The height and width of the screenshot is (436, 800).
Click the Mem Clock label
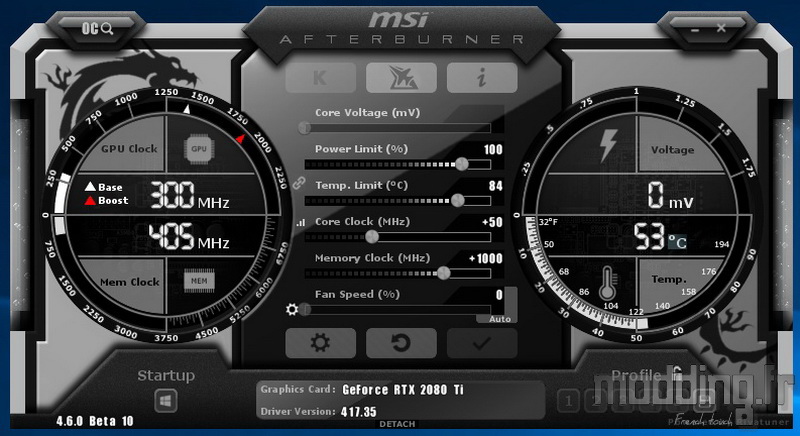click(130, 282)
